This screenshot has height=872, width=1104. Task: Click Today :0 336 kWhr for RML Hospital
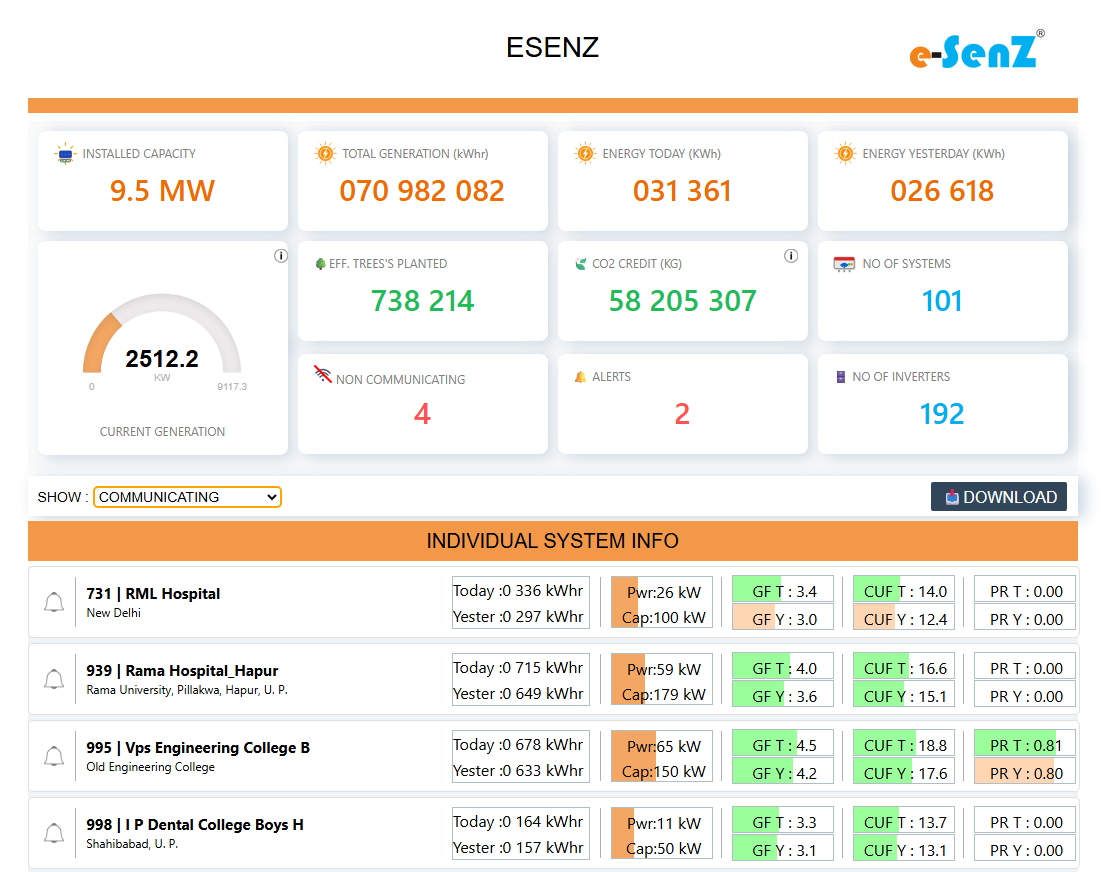point(518,590)
